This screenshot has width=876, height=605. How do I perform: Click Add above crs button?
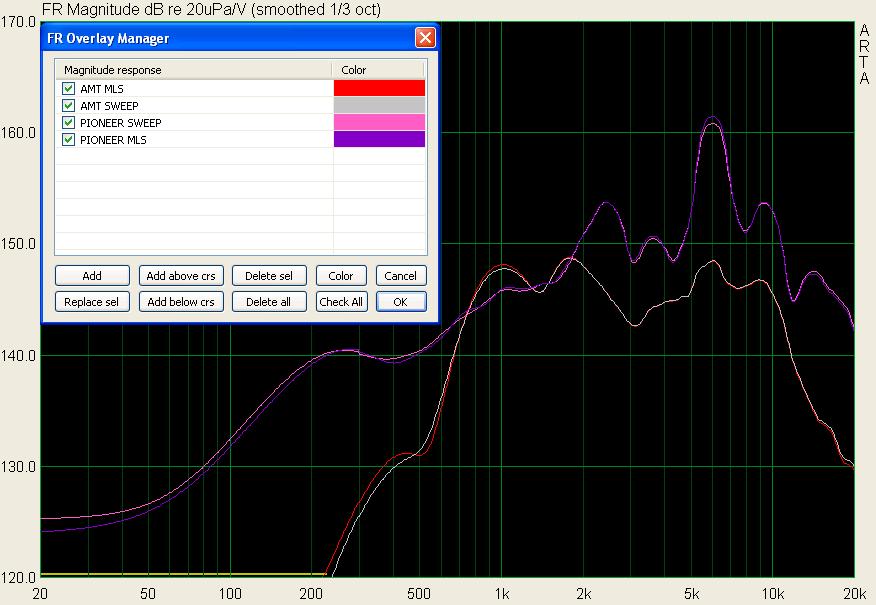click(x=181, y=276)
